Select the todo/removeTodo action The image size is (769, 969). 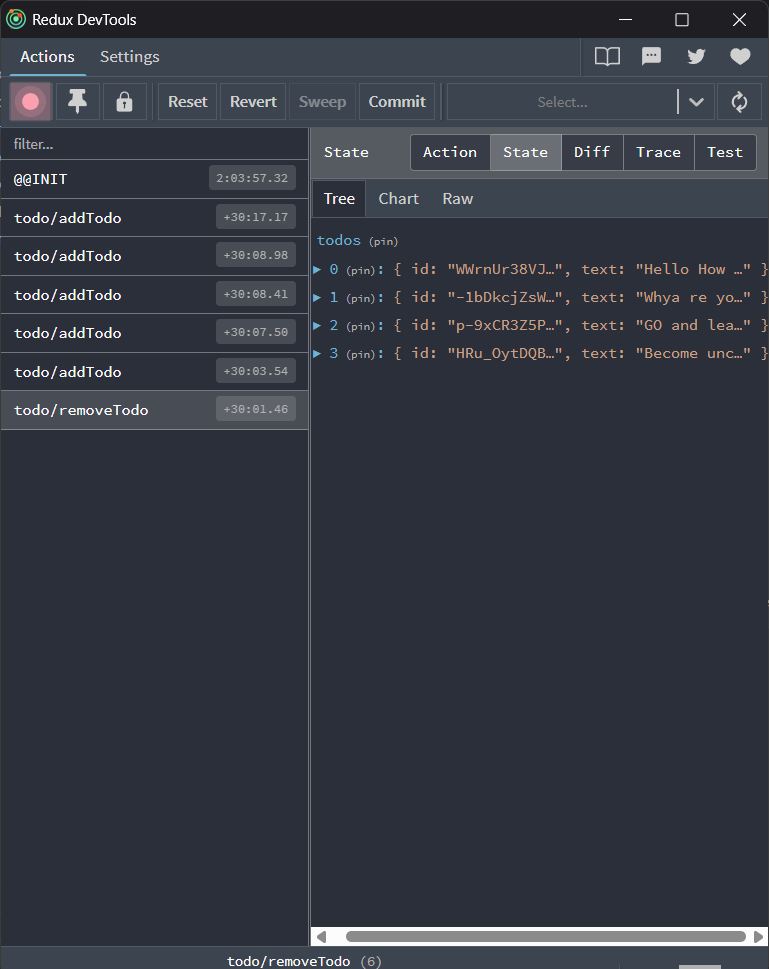155,410
